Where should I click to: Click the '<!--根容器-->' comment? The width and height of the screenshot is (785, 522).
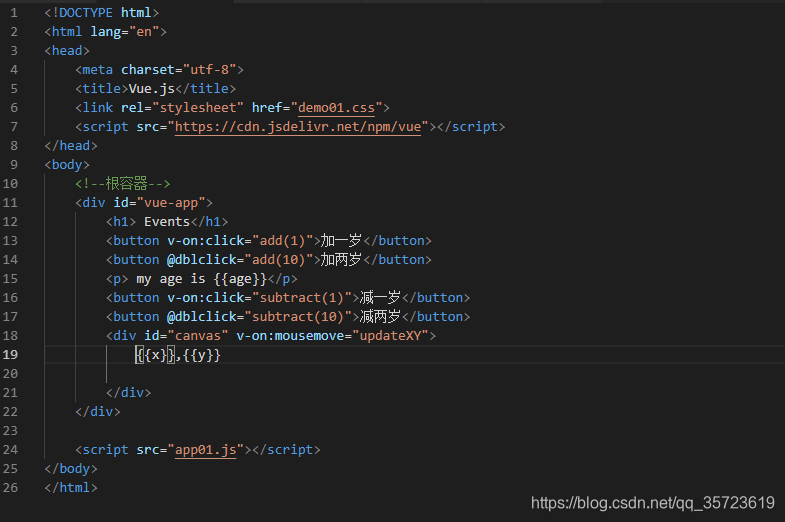(123, 184)
